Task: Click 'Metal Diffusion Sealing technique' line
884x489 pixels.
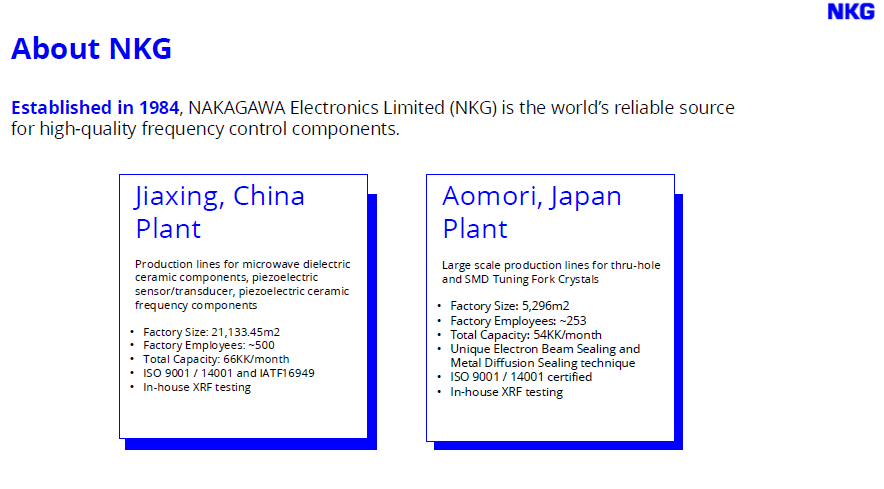Action: (x=542, y=363)
